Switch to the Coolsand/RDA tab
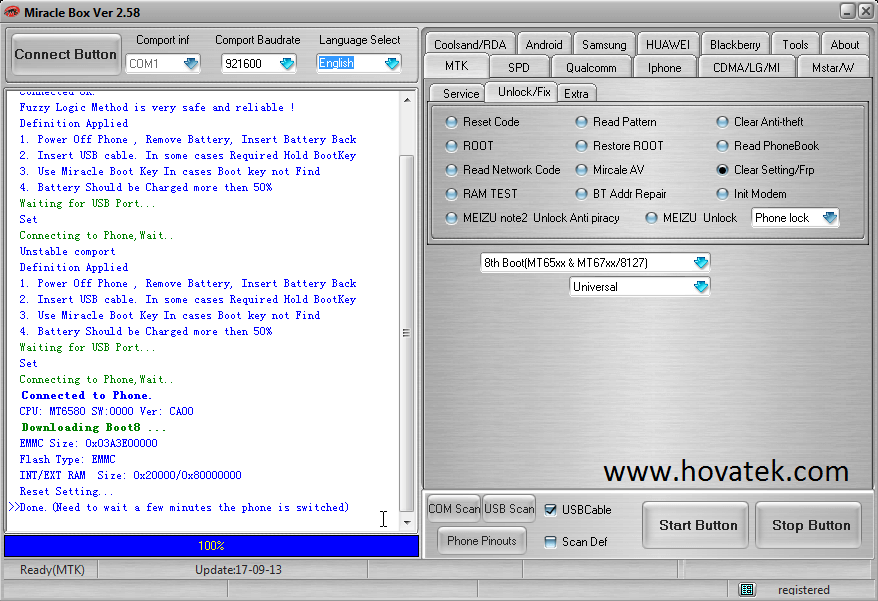 (470, 44)
